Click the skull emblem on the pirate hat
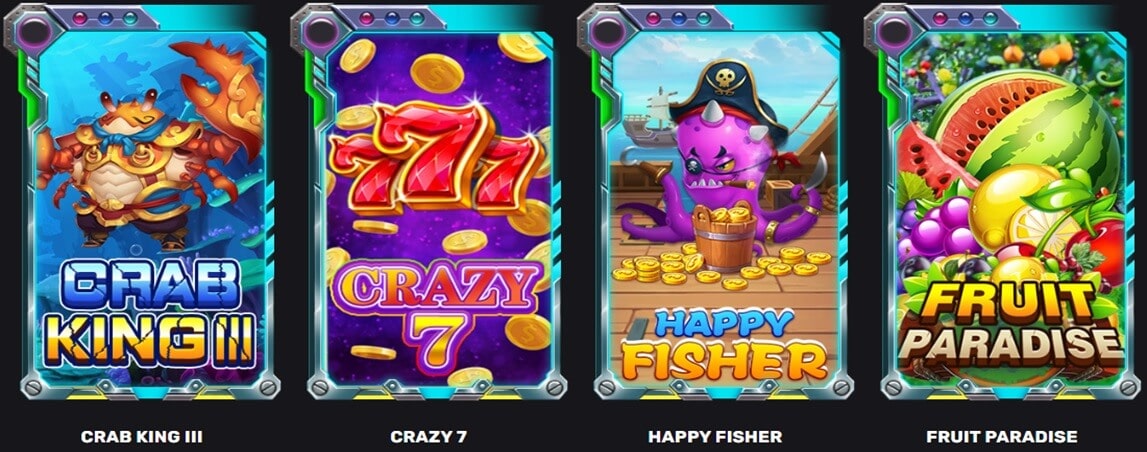Screen dimensions: 1147x452 [x=725, y=80]
